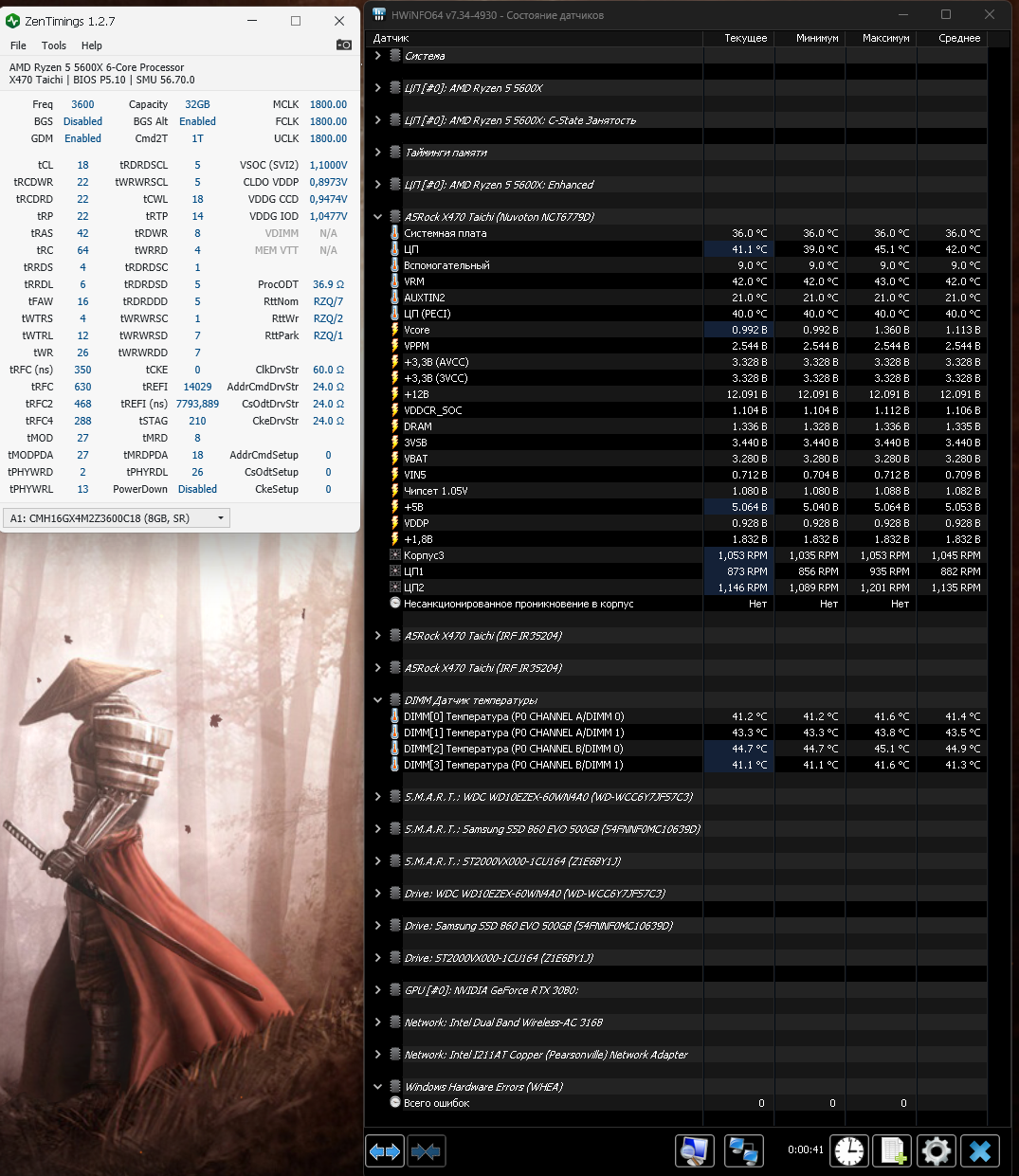Click the expand columns arrows button in HWiNFO
The image size is (1019, 1176).
pyautogui.click(x=385, y=1151)
